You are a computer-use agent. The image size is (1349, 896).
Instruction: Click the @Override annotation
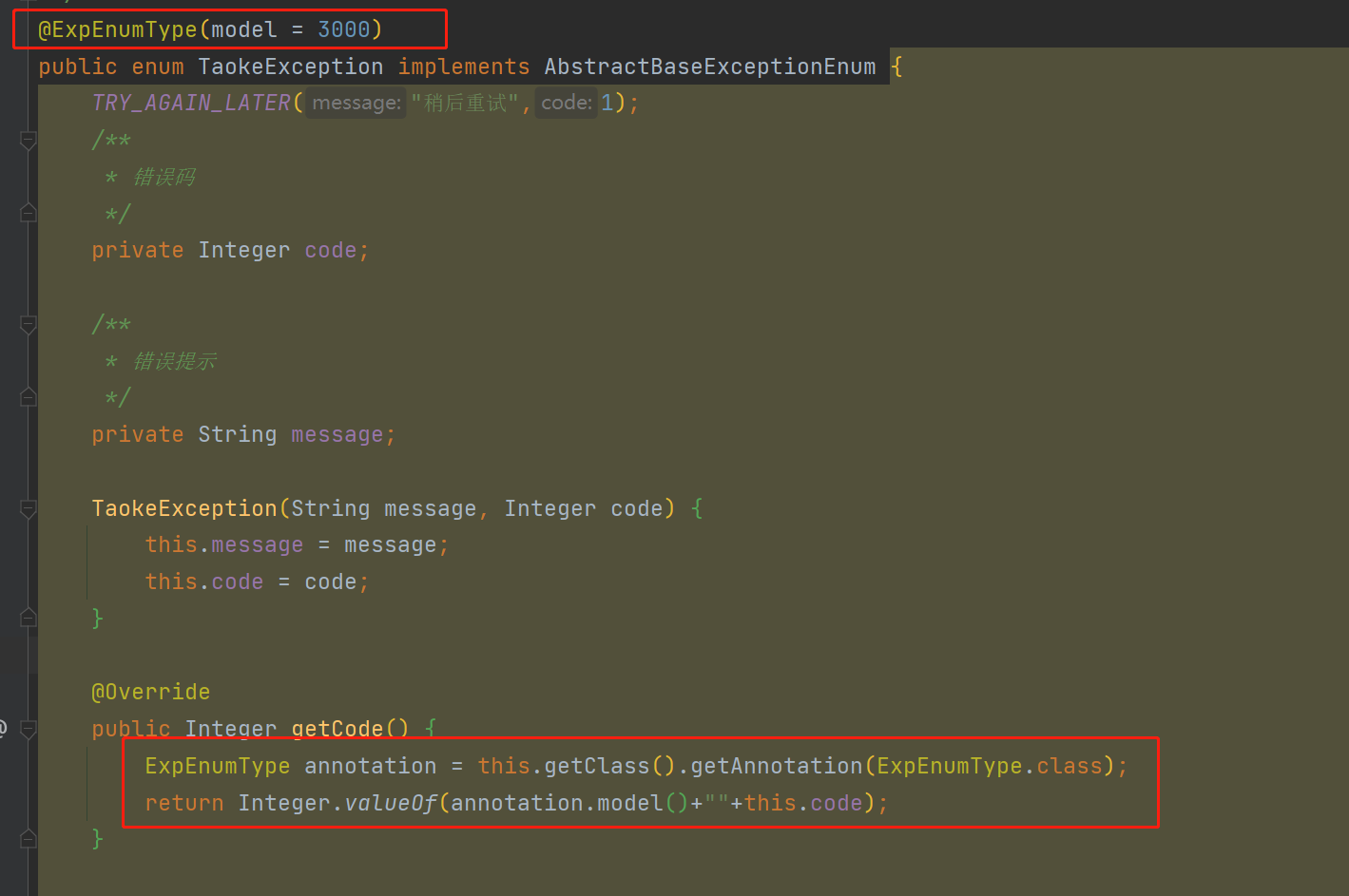pos(151,692)
